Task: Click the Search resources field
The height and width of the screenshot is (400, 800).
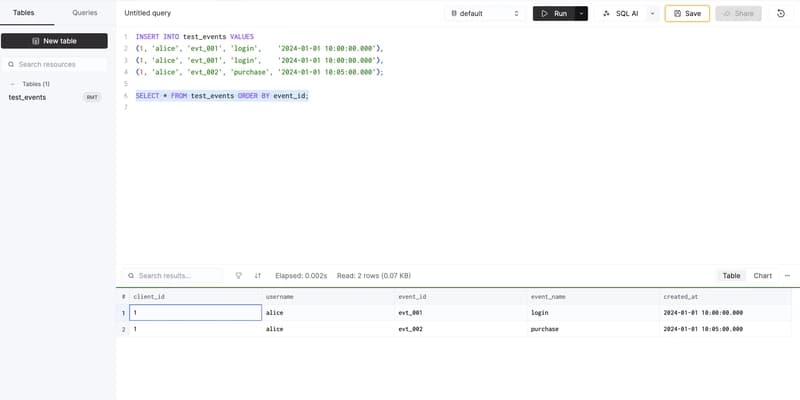Action: (x=54, y=64)
